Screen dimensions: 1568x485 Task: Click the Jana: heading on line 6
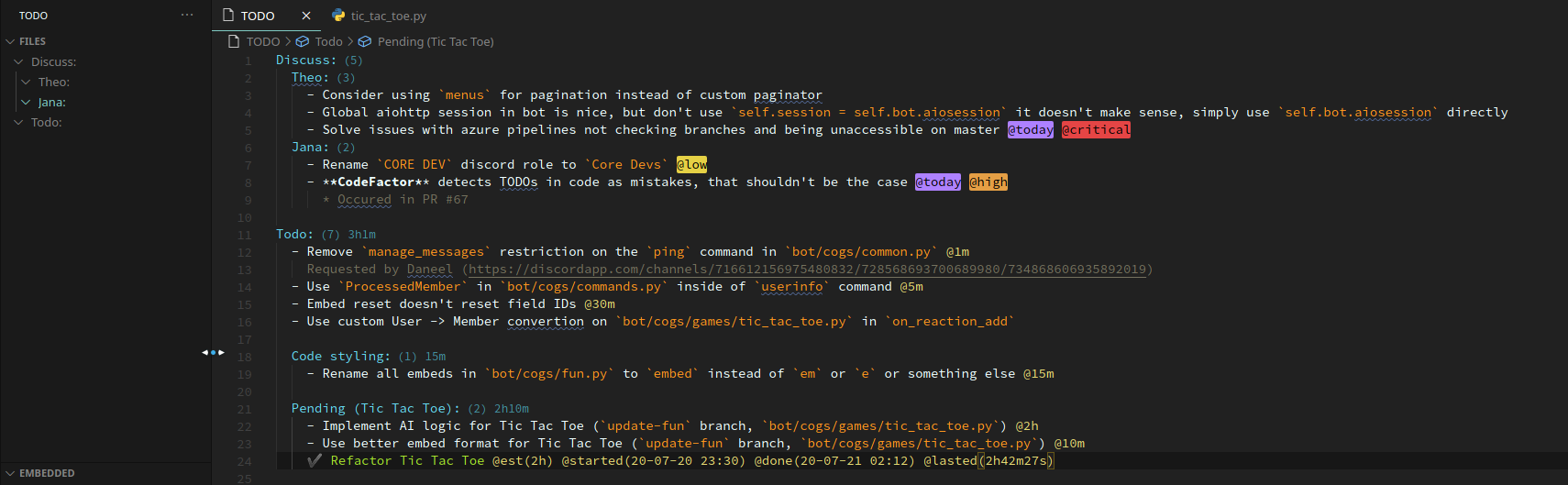point(310,148)
